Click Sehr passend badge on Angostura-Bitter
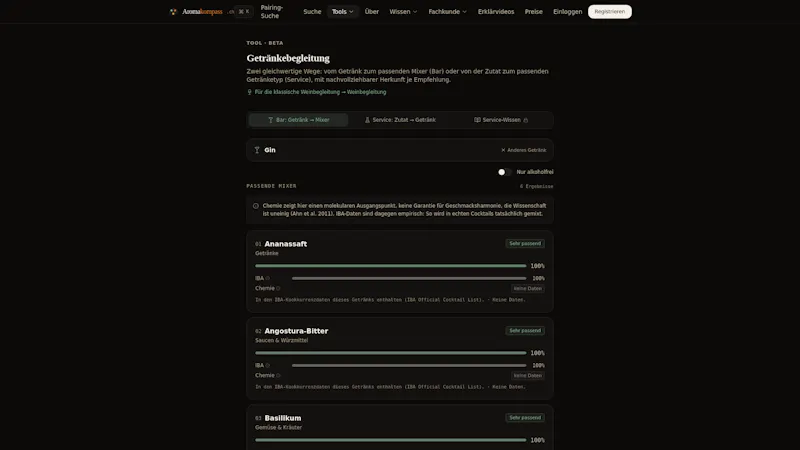 coord(525,331)
